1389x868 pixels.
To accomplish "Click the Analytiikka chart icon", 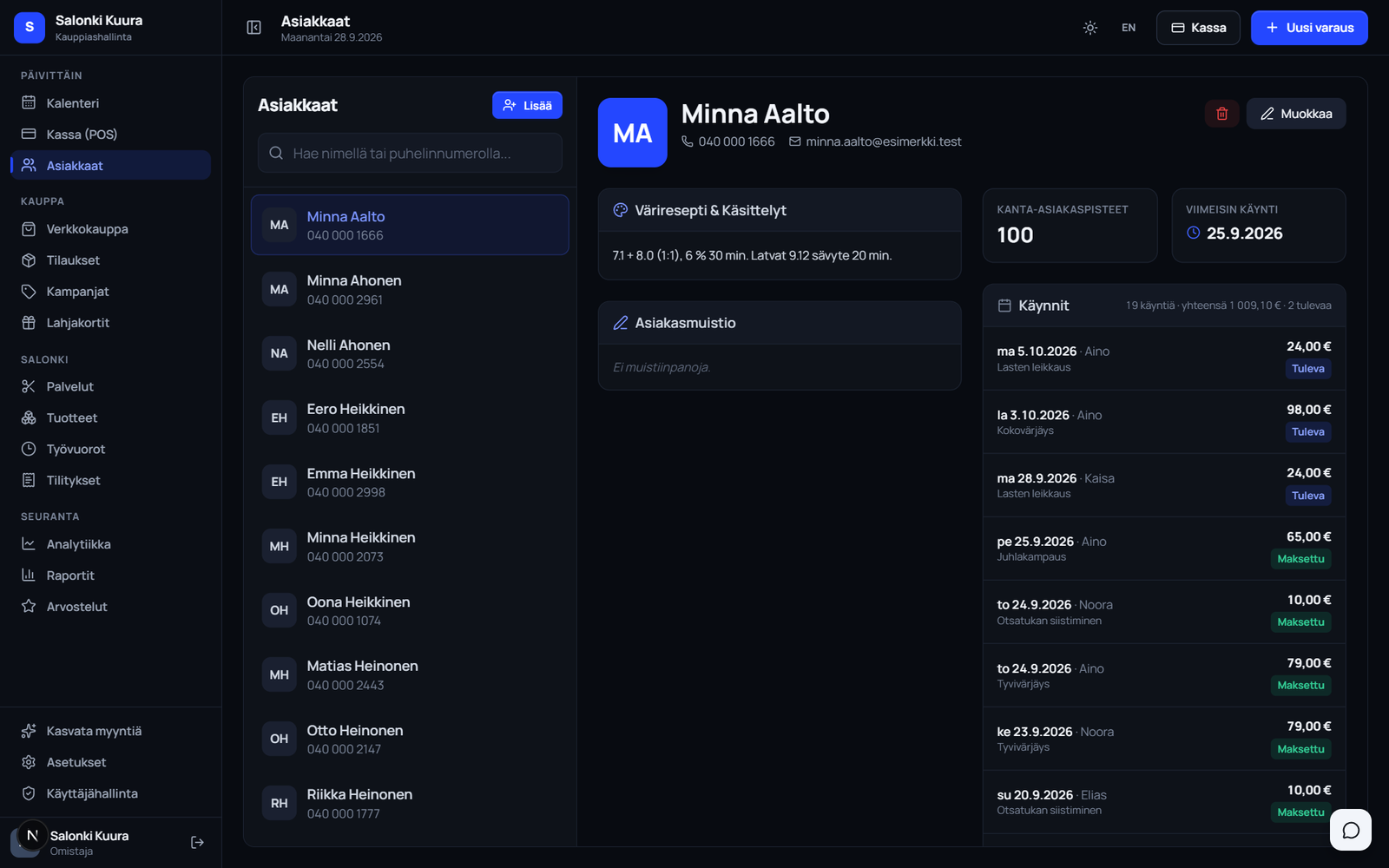I will tap(29, 543).
